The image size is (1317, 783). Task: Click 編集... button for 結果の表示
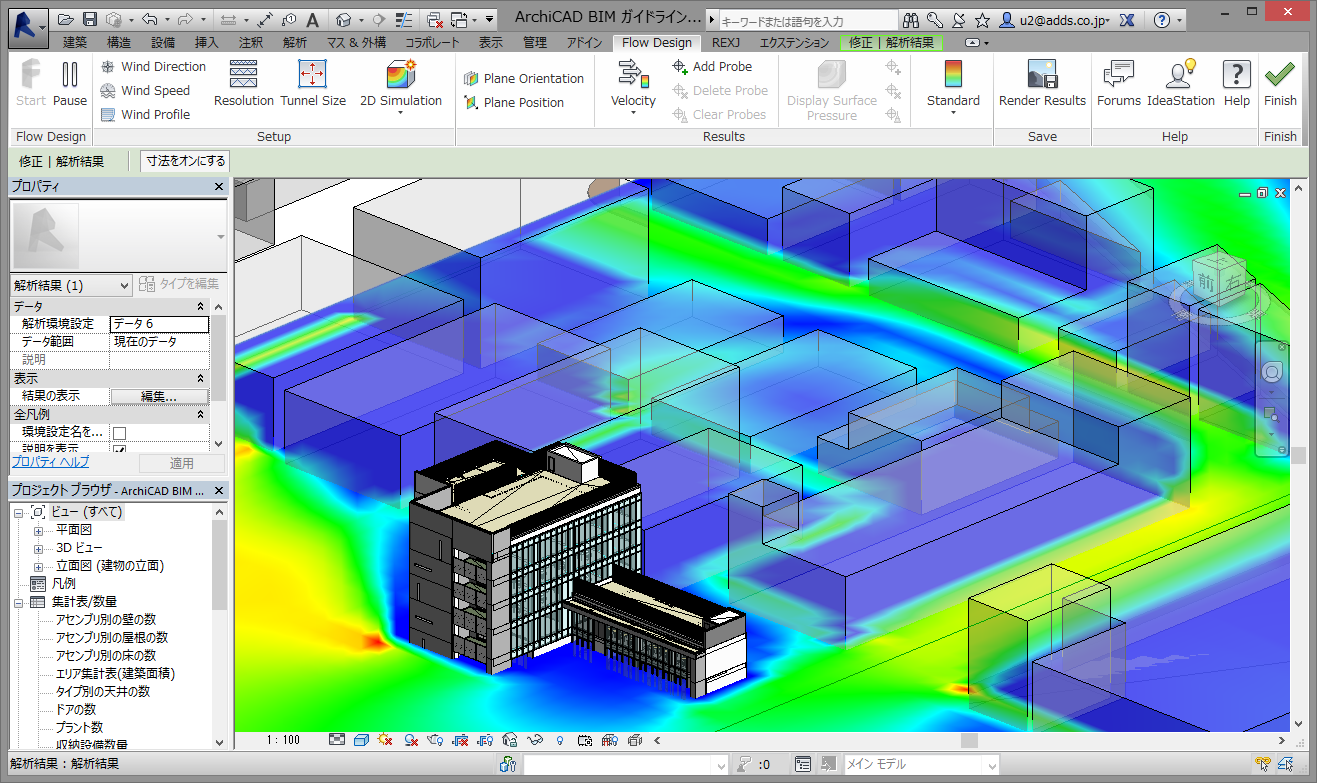pos(159,397)
